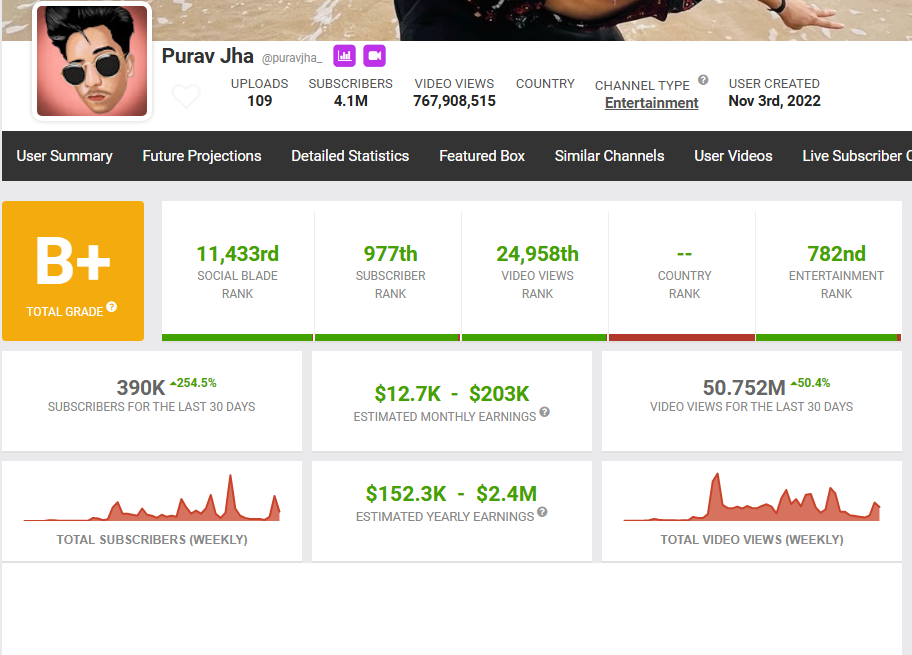Click the Subscribers For The Last 30 Days label
The image size is (912, 655).
coord(151,407)
